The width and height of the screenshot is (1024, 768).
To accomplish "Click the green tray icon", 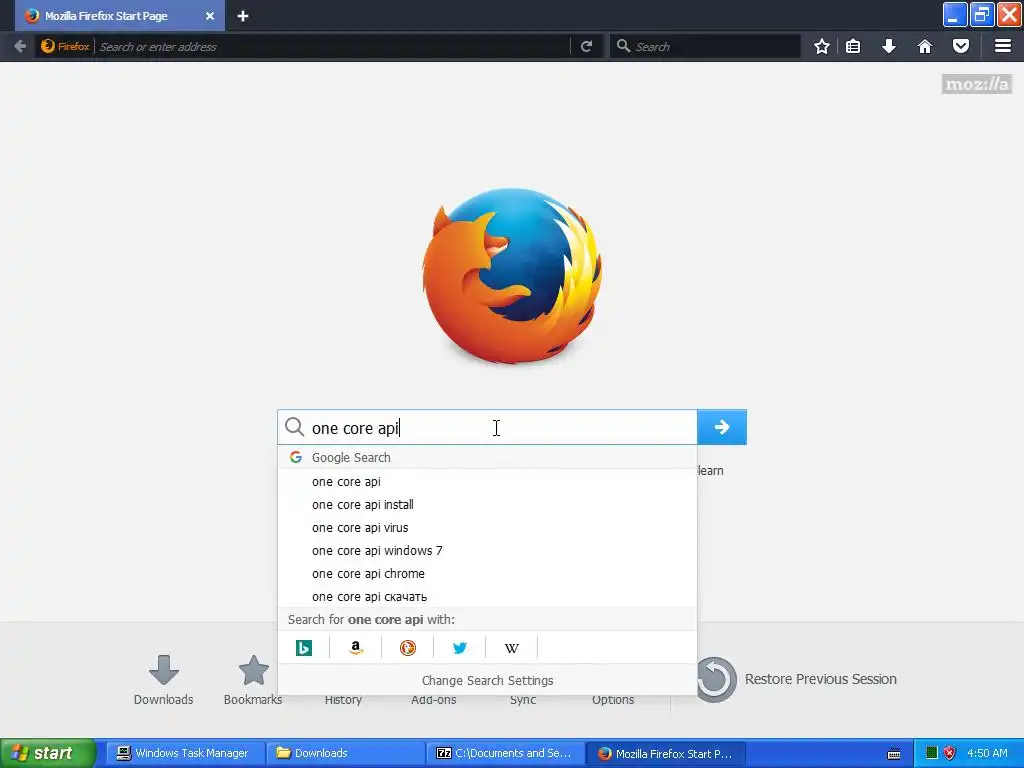I will [932, 753].
